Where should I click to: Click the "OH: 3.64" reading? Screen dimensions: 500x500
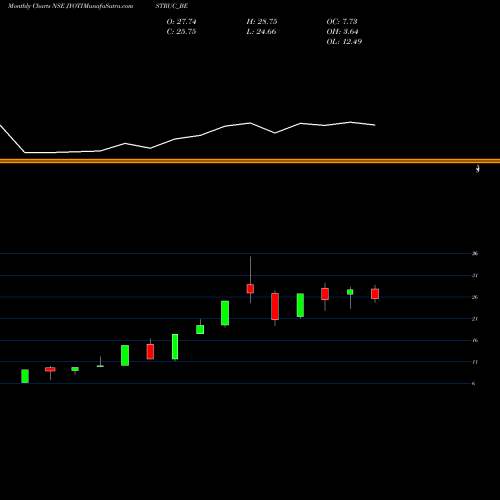point(342,31)
